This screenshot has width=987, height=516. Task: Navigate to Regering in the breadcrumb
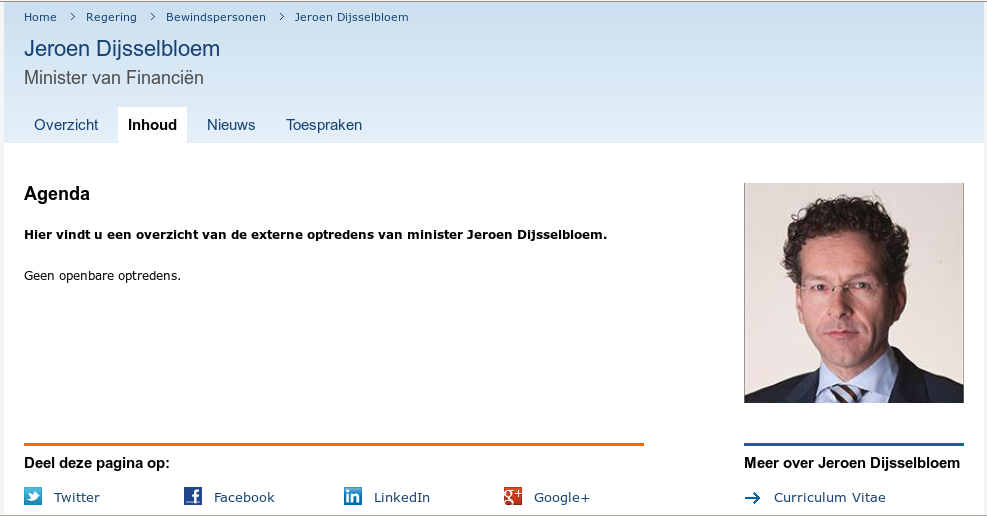point(111,17)
